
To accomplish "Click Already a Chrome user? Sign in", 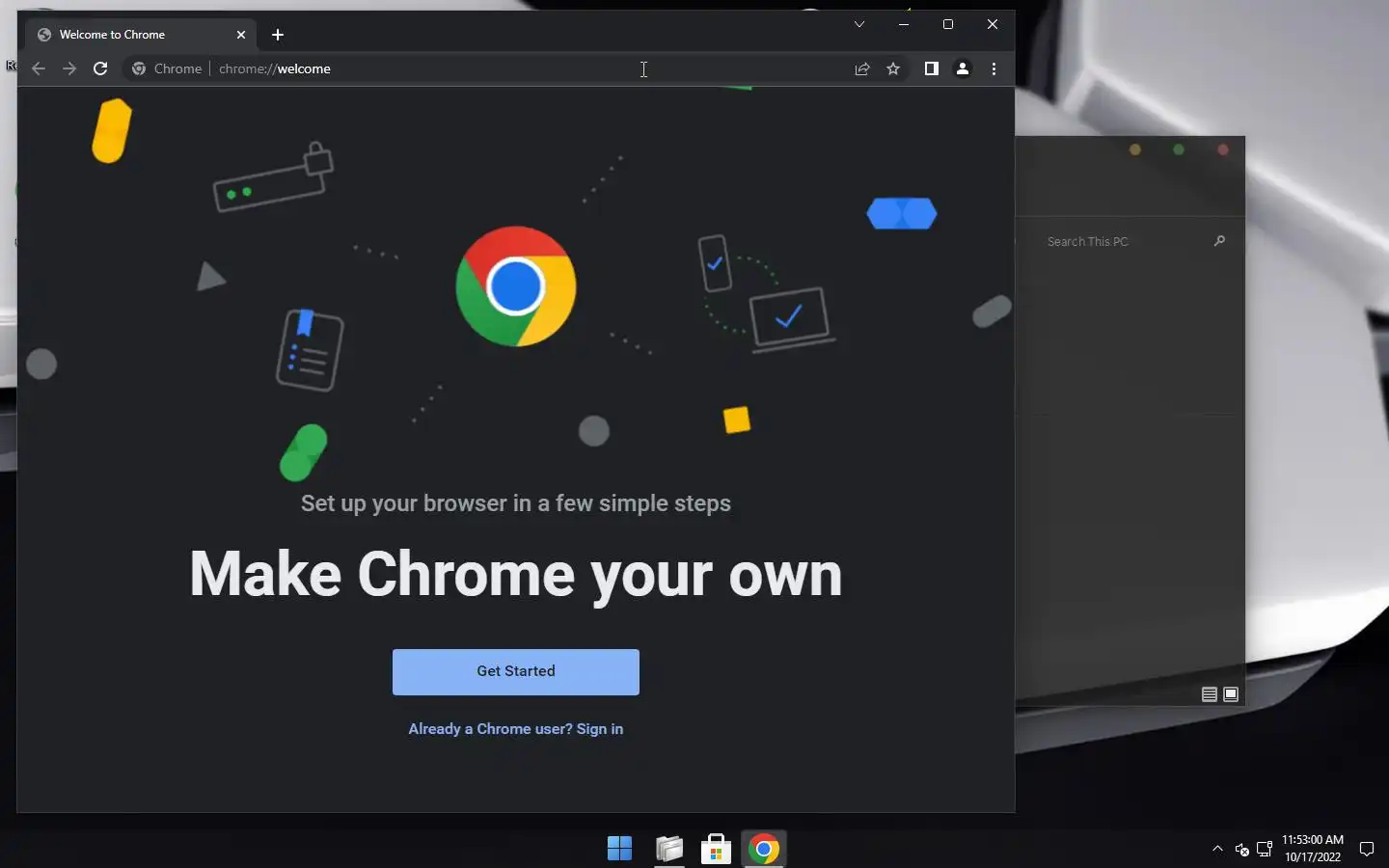I will coord(516,729).
